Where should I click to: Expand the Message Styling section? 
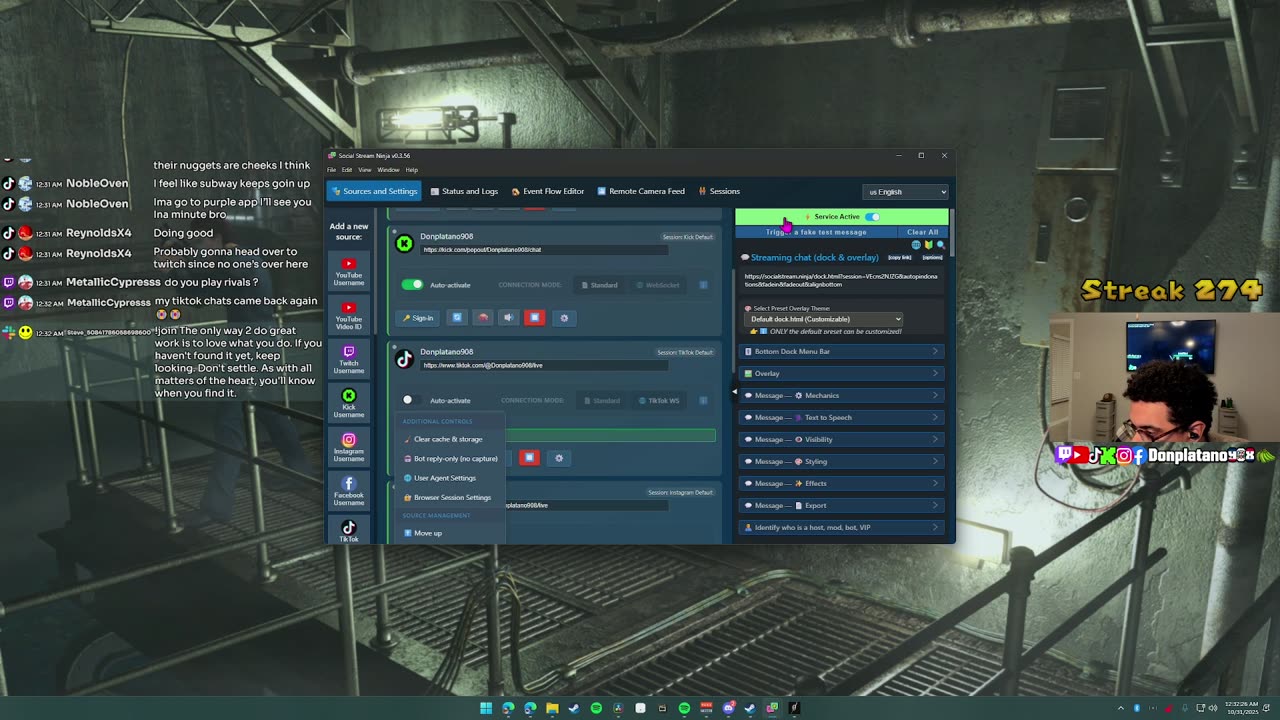click(x=841, y=461)
